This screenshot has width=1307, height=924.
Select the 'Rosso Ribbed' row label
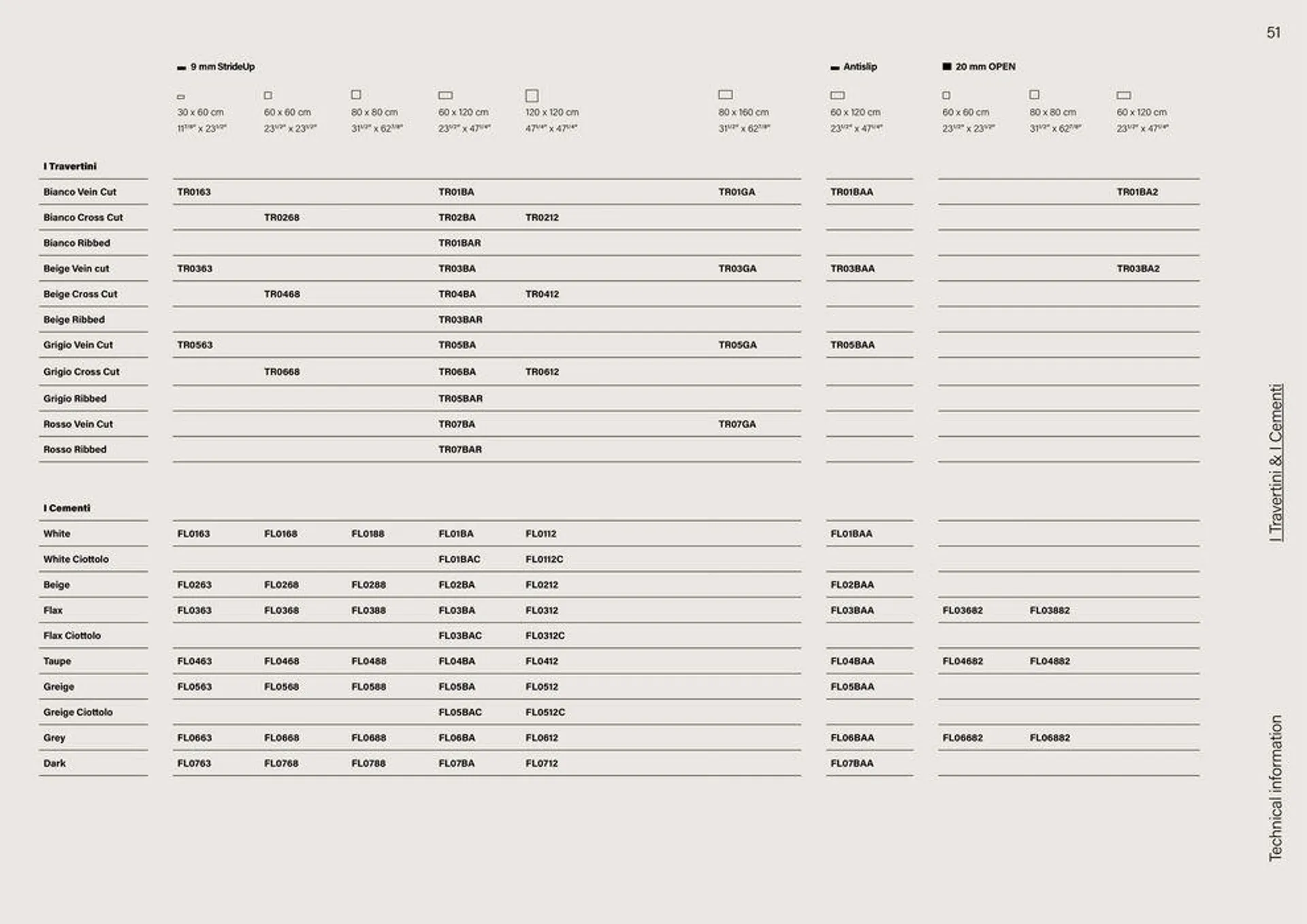75,450
